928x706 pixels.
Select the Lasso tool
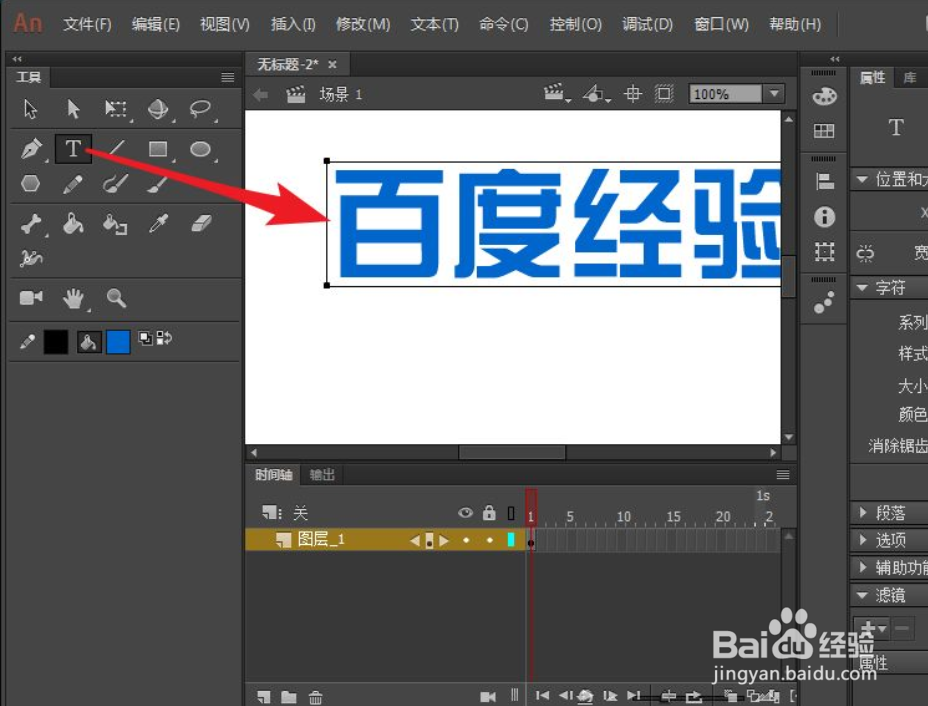tap(201, 109)
